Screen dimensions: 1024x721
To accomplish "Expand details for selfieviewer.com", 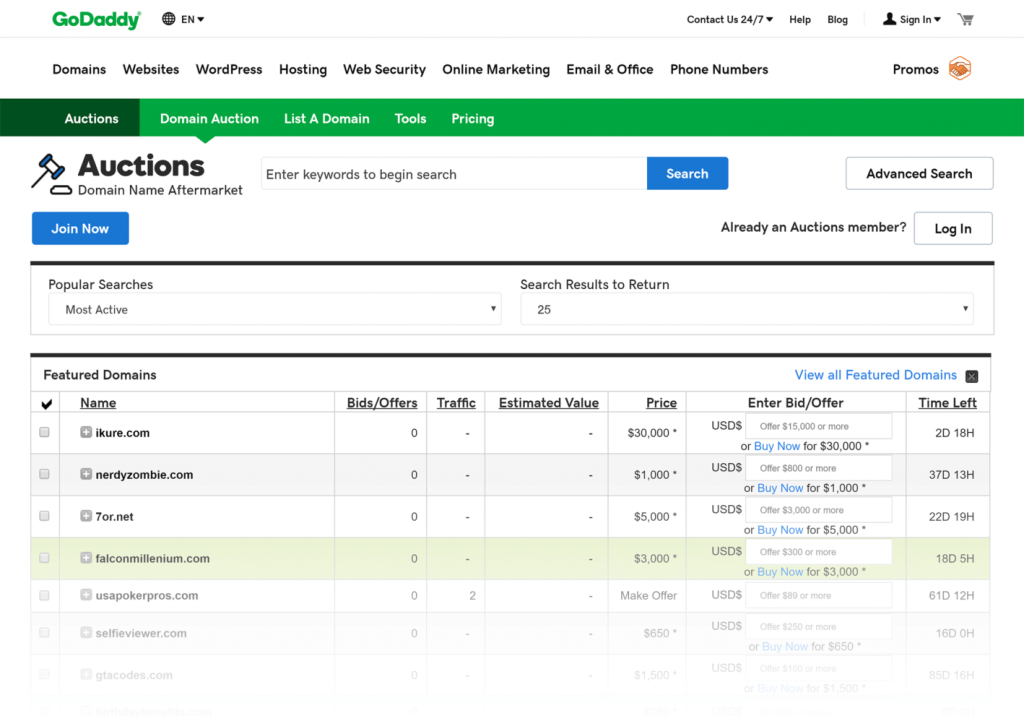I will [x=86, y=632].
